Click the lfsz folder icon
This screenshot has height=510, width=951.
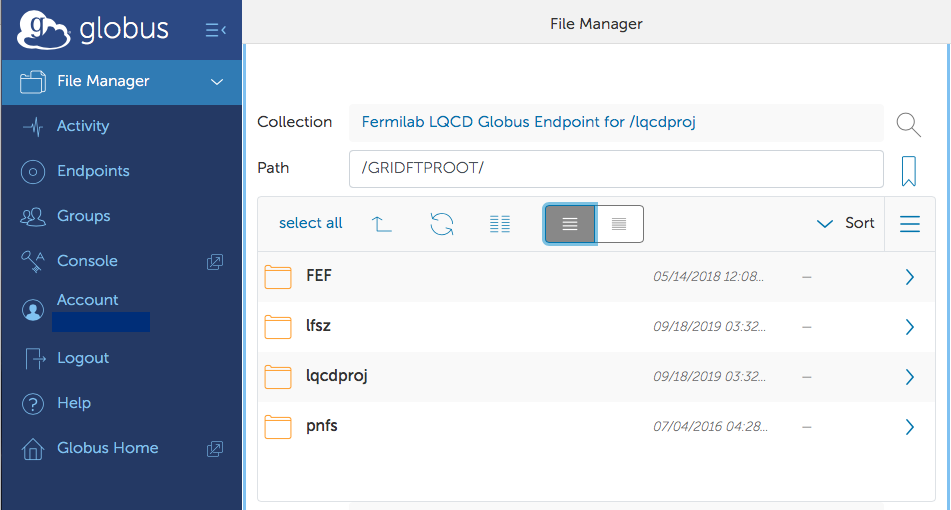point(278,327)
